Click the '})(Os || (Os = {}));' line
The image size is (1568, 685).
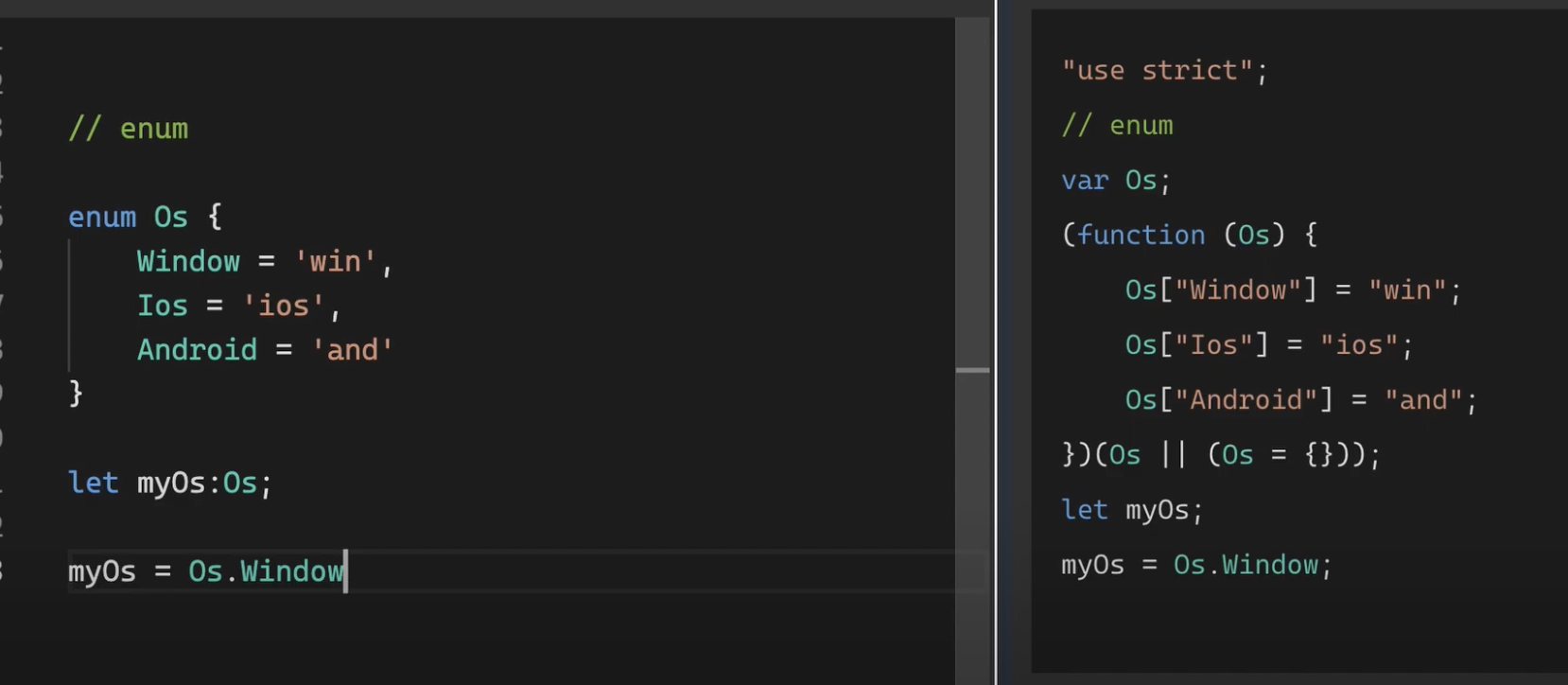point(1221,455)
